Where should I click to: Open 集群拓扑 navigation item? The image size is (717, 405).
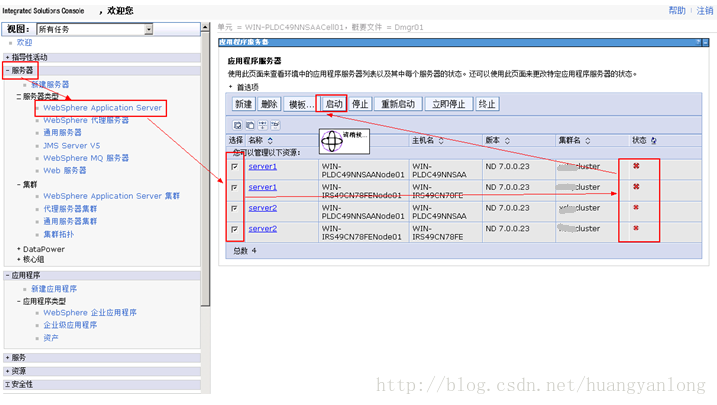point(59,234)
